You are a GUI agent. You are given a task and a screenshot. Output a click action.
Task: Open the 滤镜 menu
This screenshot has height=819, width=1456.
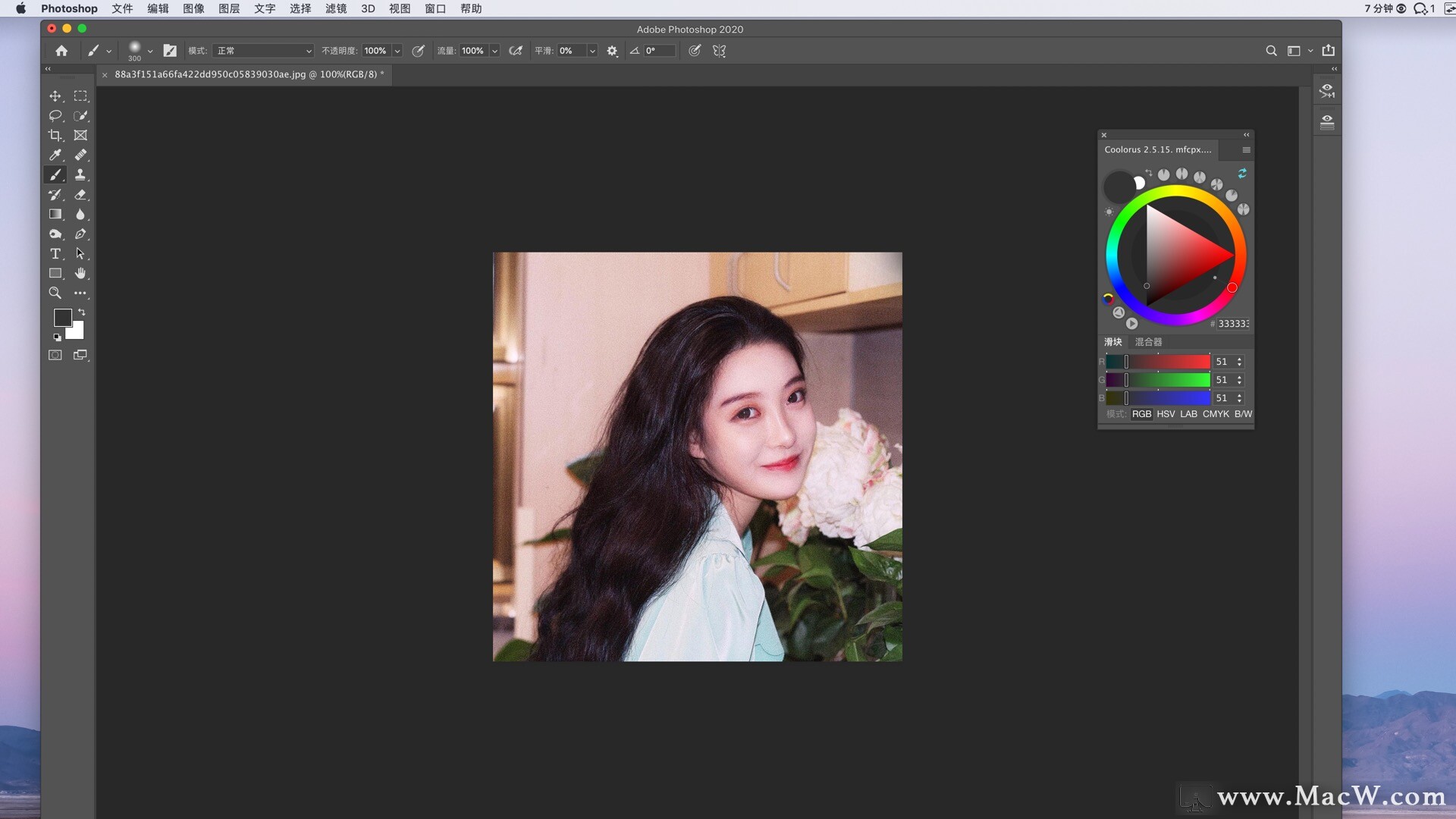point(336,8)
